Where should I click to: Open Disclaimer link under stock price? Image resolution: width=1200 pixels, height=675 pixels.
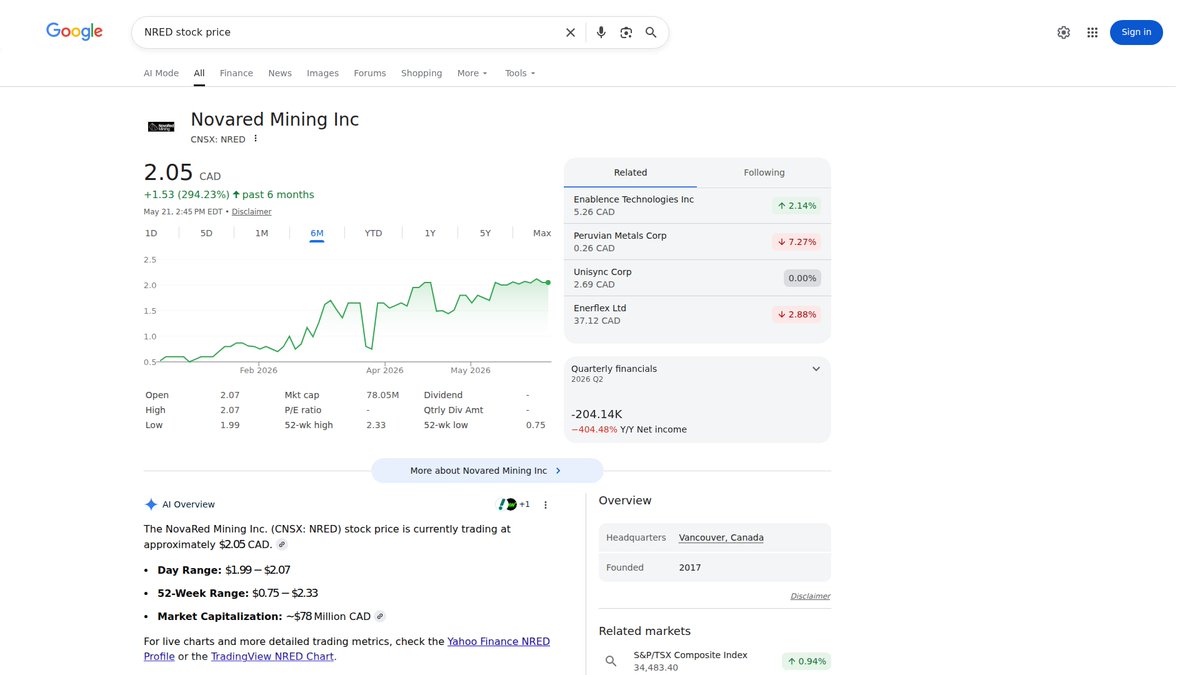(251, 212)
